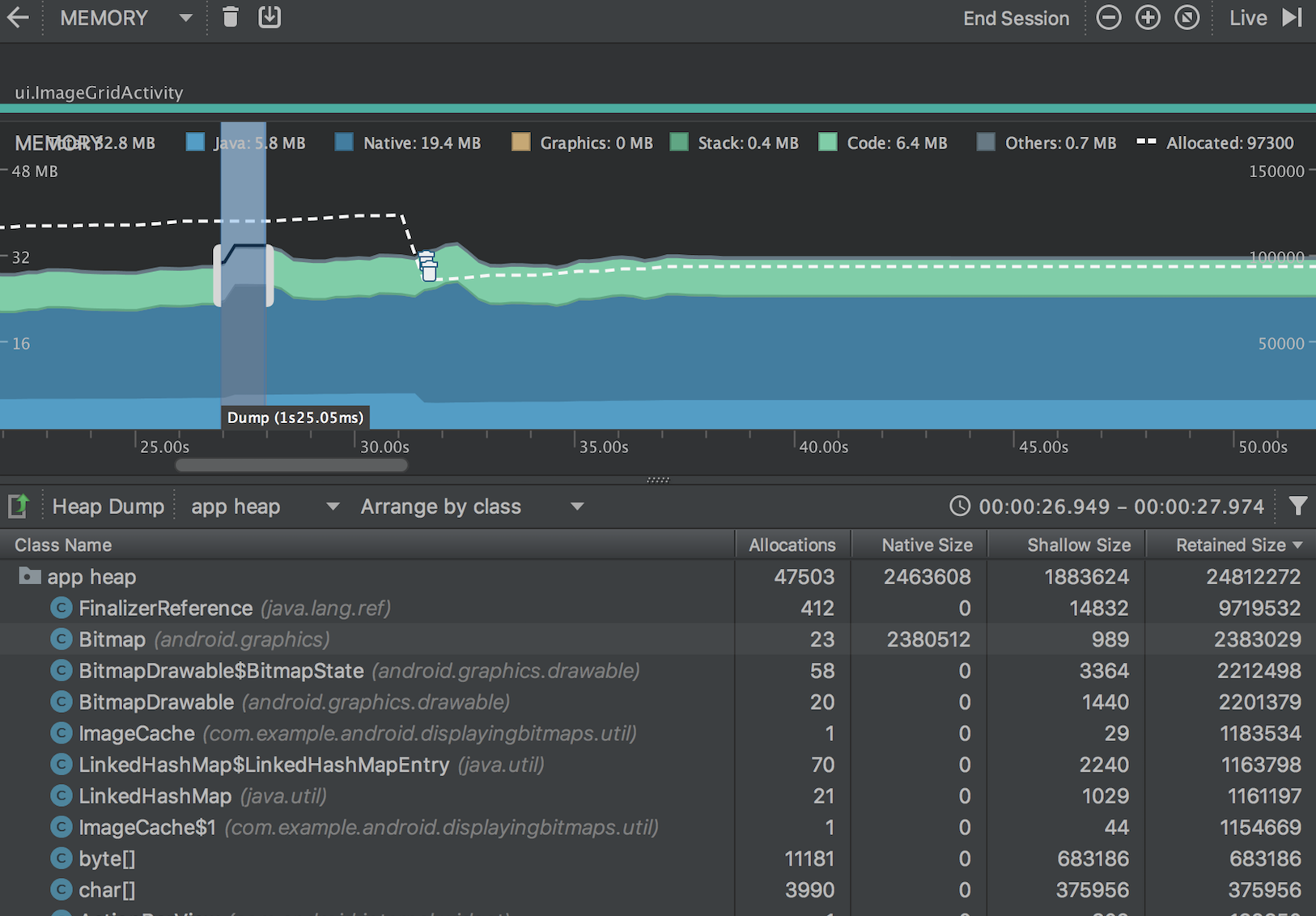Sort by Allocations column header
Image resolution: width=1316 pixels, height=916 pixels.
click(792, 545)
